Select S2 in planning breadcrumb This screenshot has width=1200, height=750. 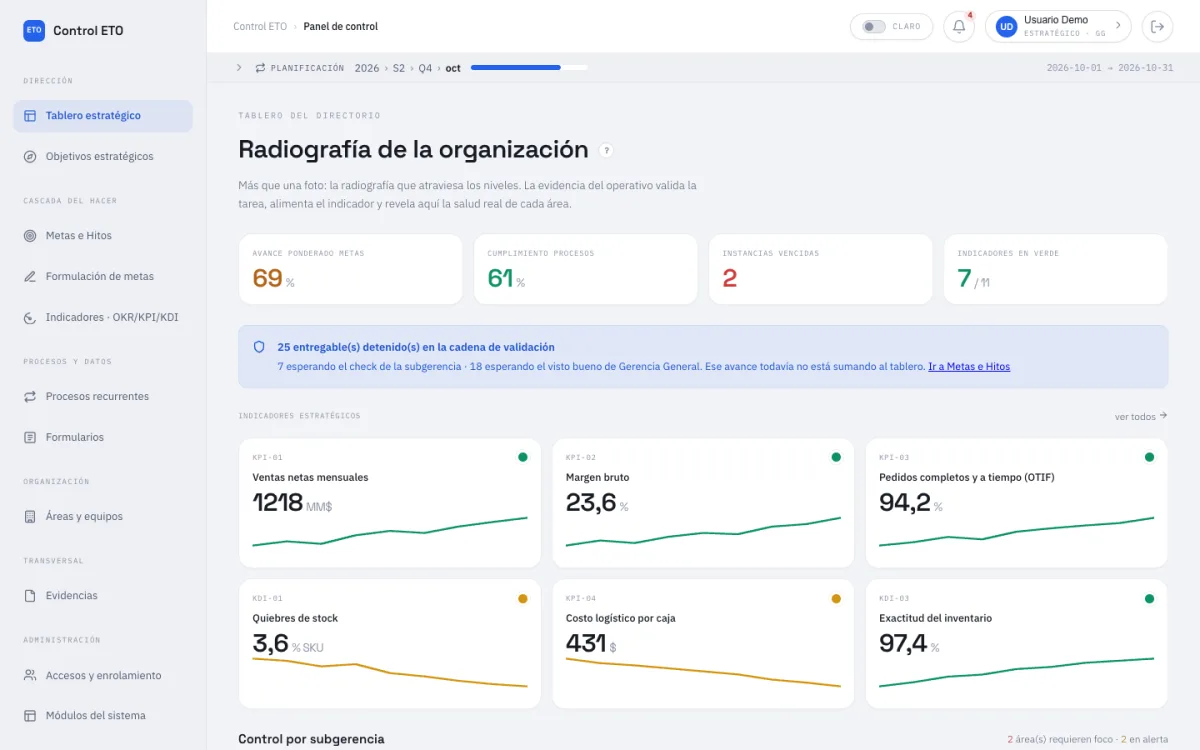(399, 68)
